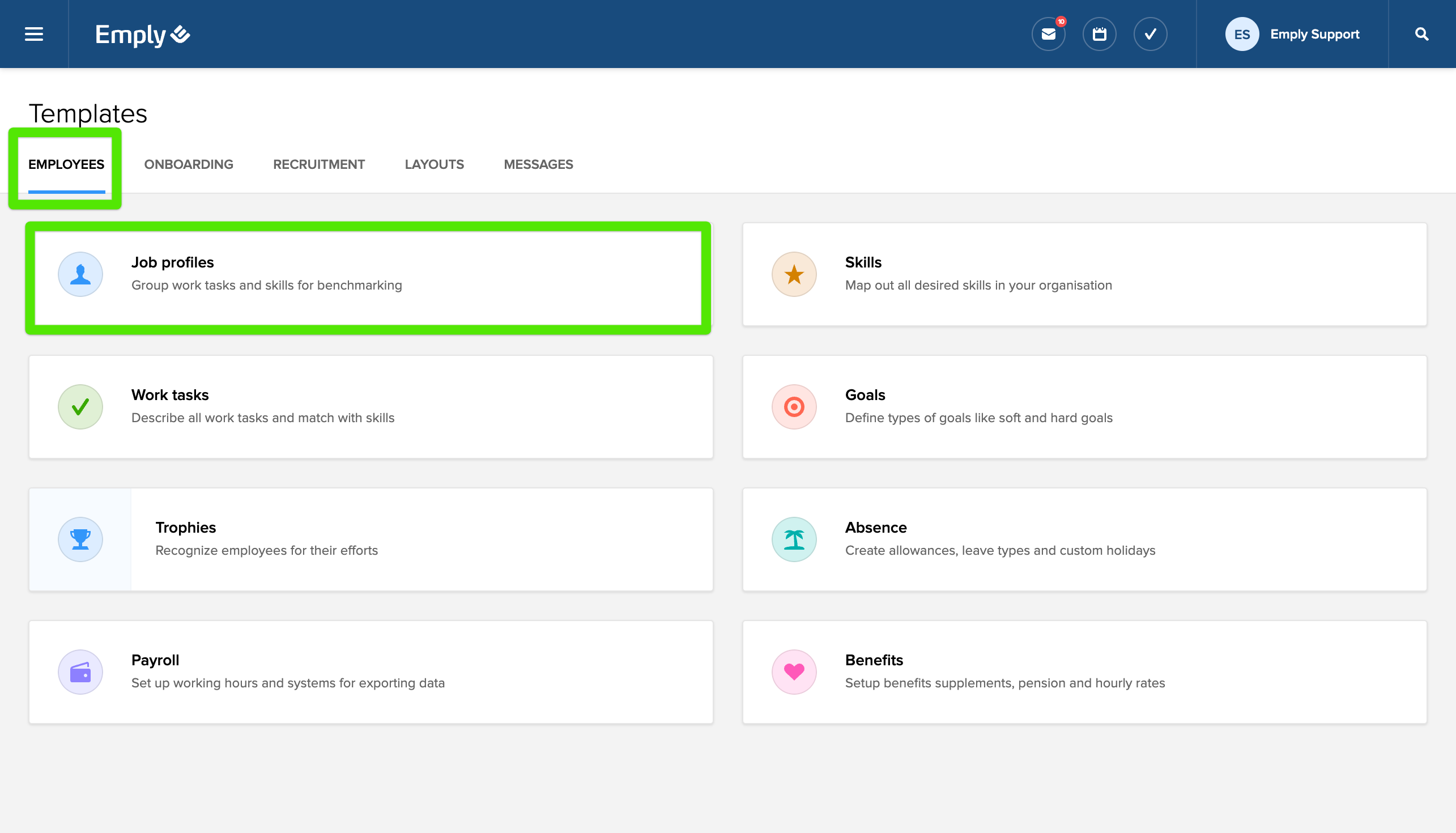Open the messages envelope icon

1048,35
